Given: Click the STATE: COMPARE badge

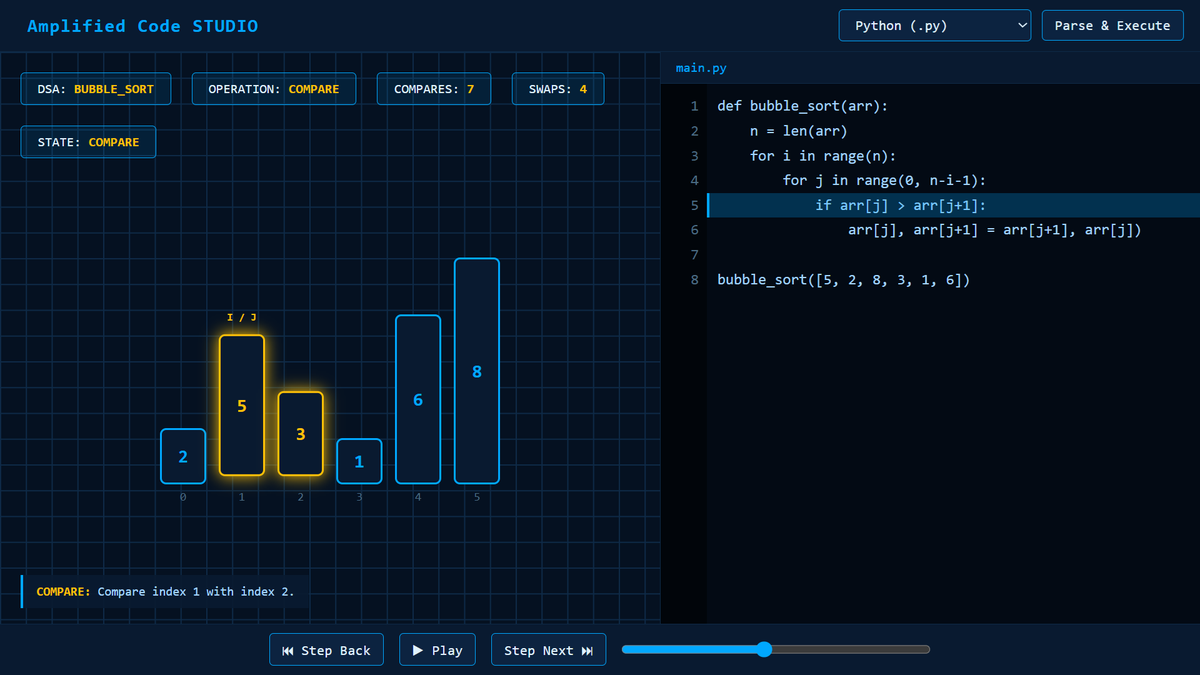Looking at the screenshot, I should [89, 142].
